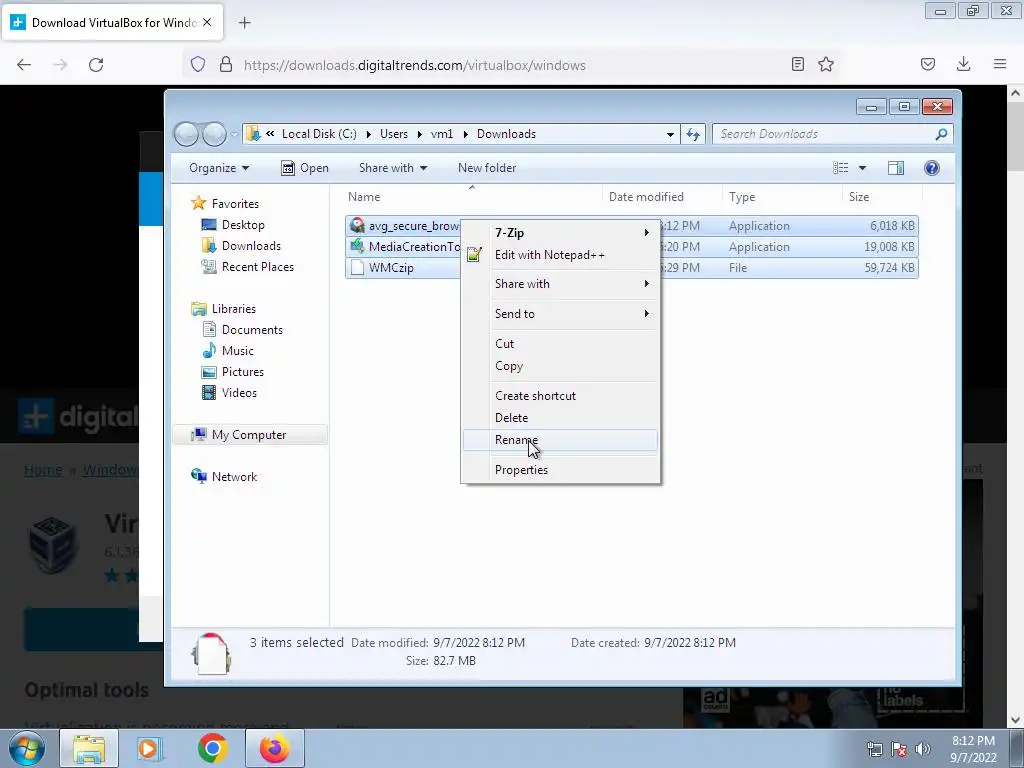Click Users in the address path
1024x768 pixels.
394,134
